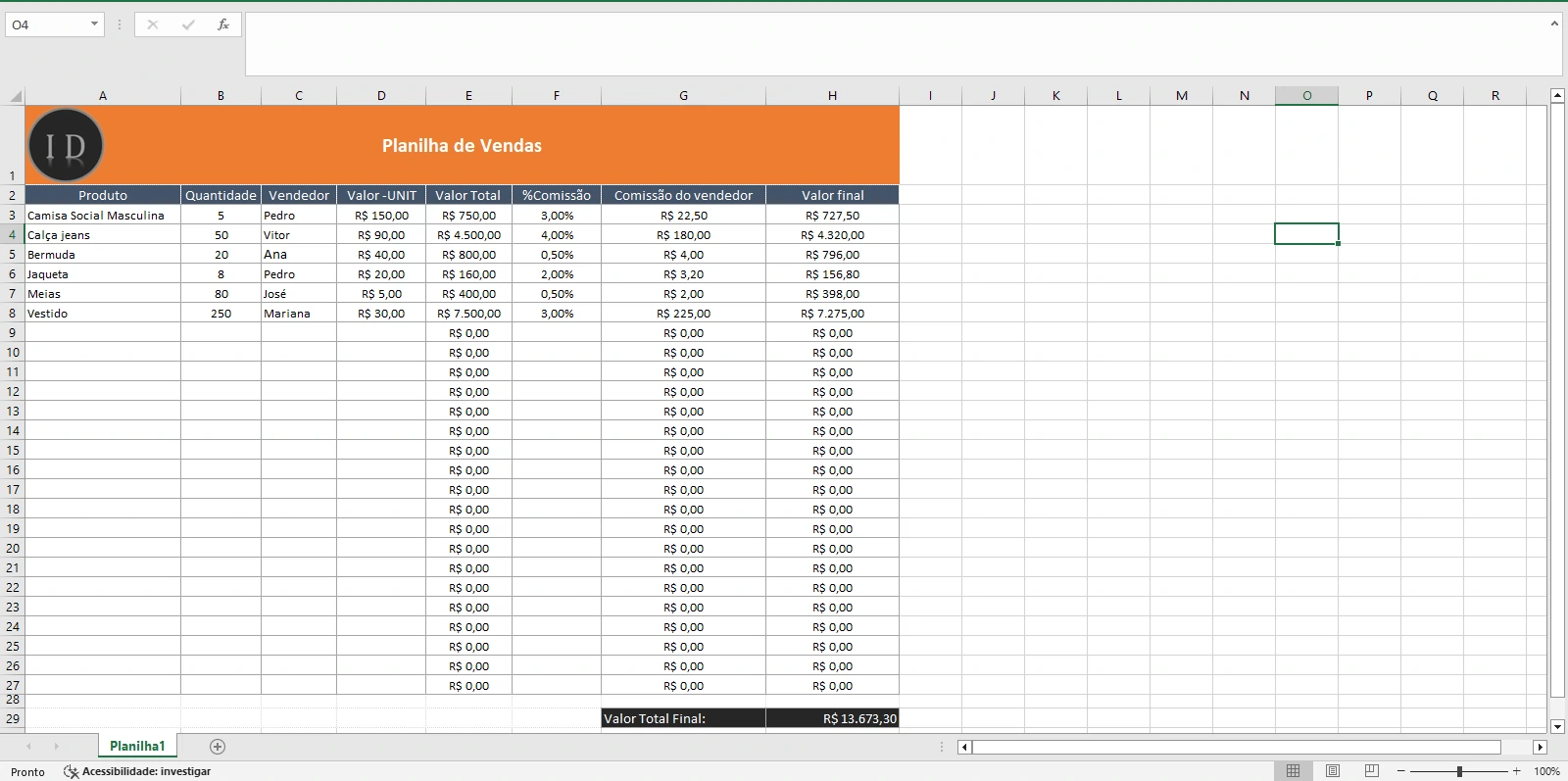Screen dimensions: 1568x781
Task: Click the Select All corner triangle
Action: (x=16, y=96)
